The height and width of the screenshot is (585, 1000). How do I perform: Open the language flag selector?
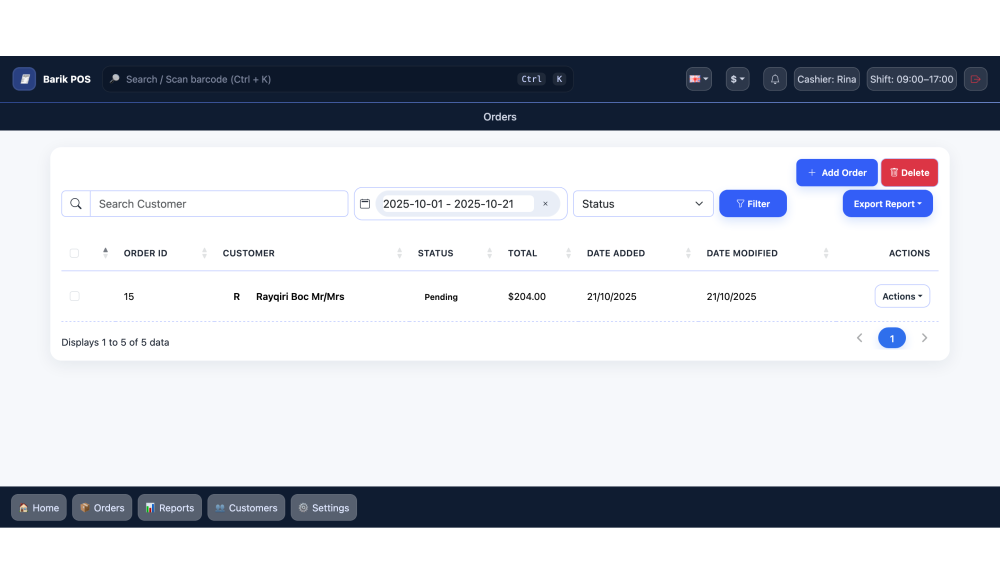click(x=698, y=79)
